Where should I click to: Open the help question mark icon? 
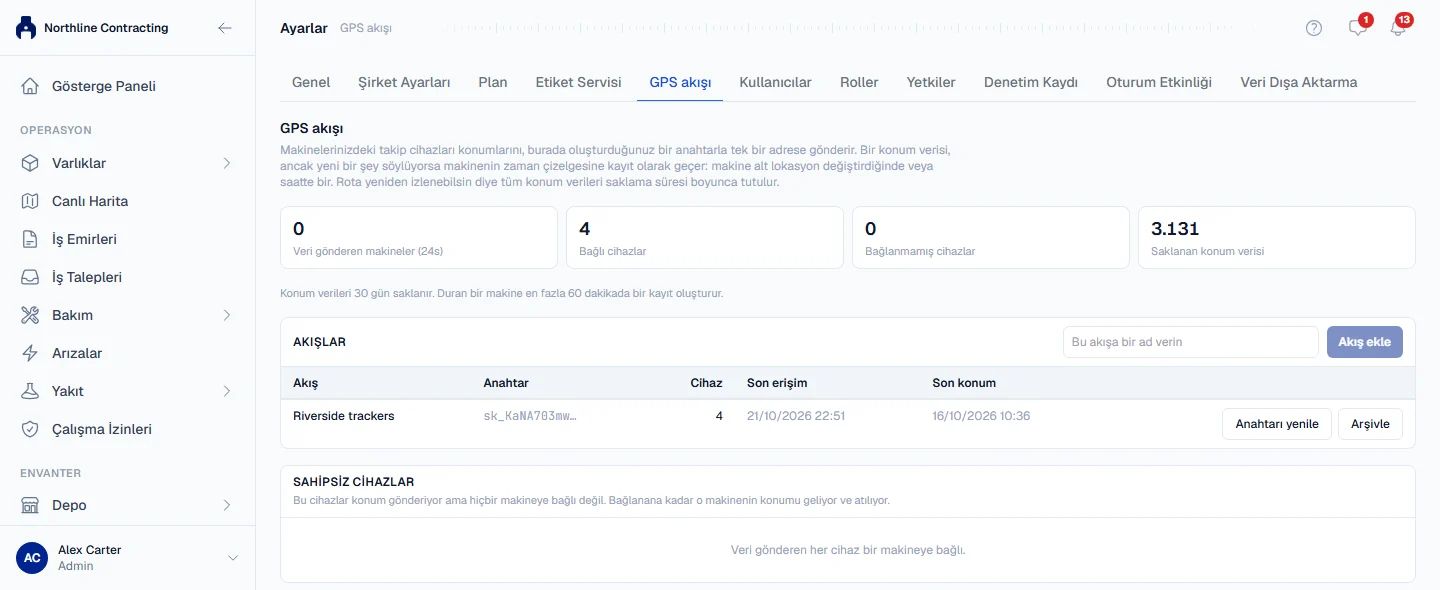pos(1314,28)
